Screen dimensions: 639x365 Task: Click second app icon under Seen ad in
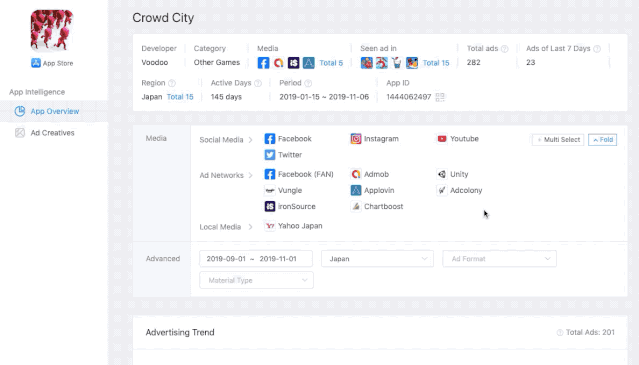381,63
